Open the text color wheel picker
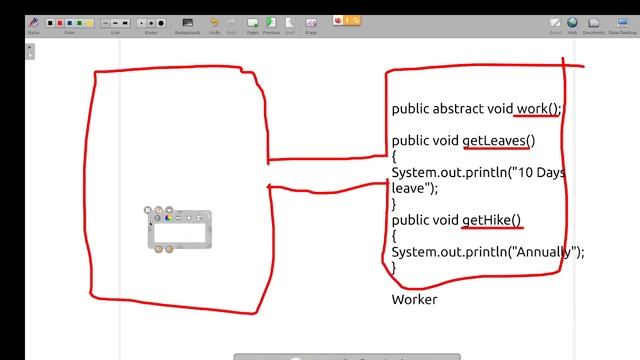The width and height of the screenshot is (640, 360). (x=168, y=218)
